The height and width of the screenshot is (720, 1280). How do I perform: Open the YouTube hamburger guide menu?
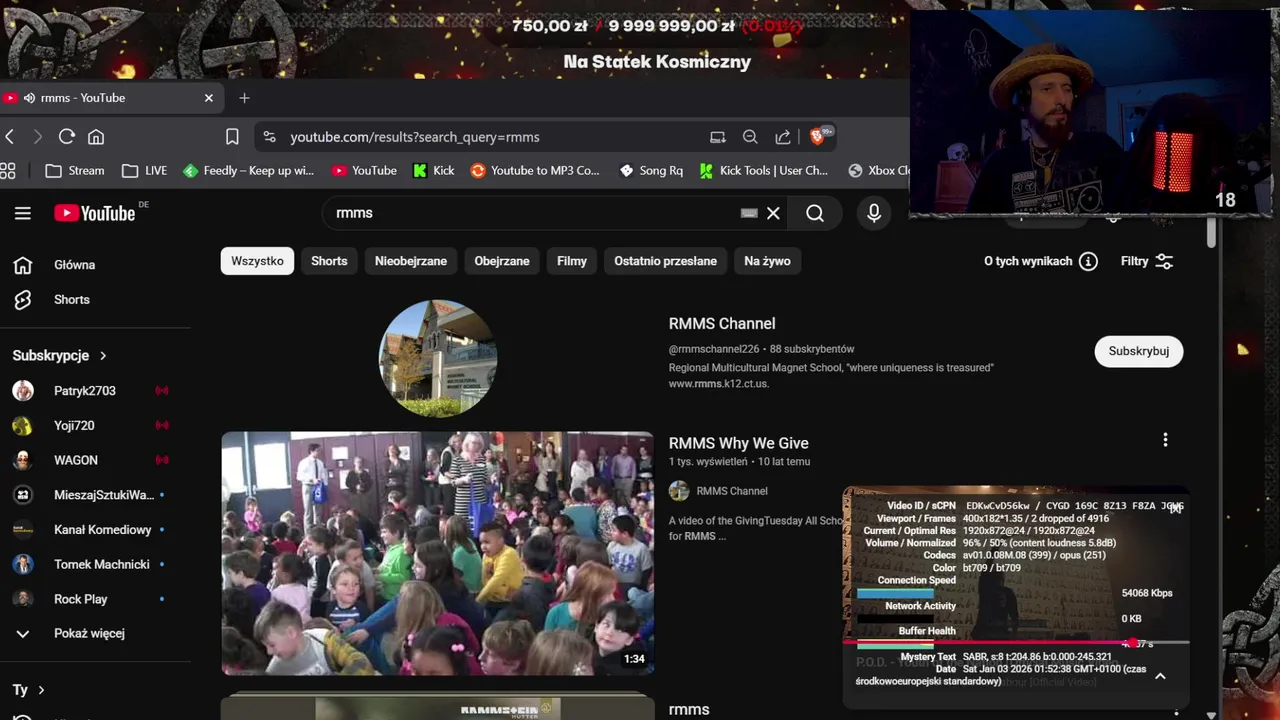pyautogui.click(x=23, y=213)
